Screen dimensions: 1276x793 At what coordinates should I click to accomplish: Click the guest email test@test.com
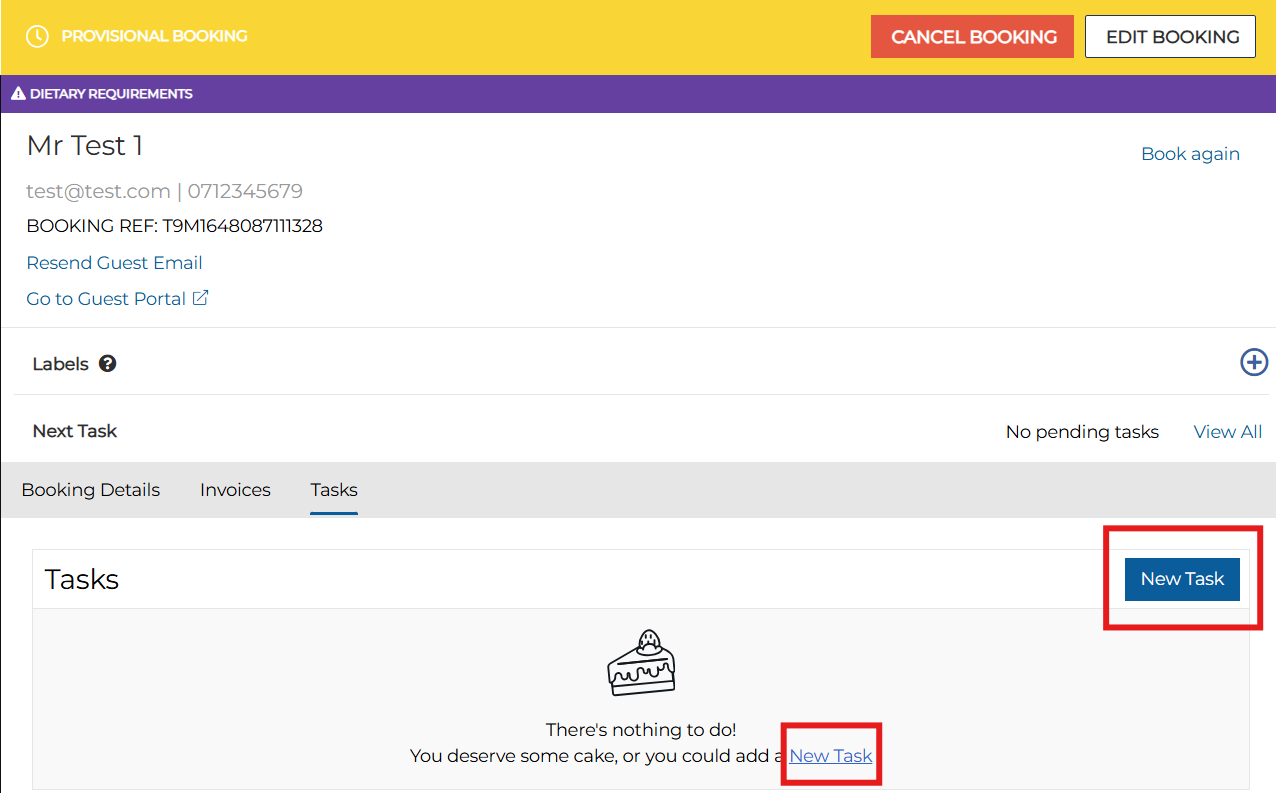click(98, 191)
